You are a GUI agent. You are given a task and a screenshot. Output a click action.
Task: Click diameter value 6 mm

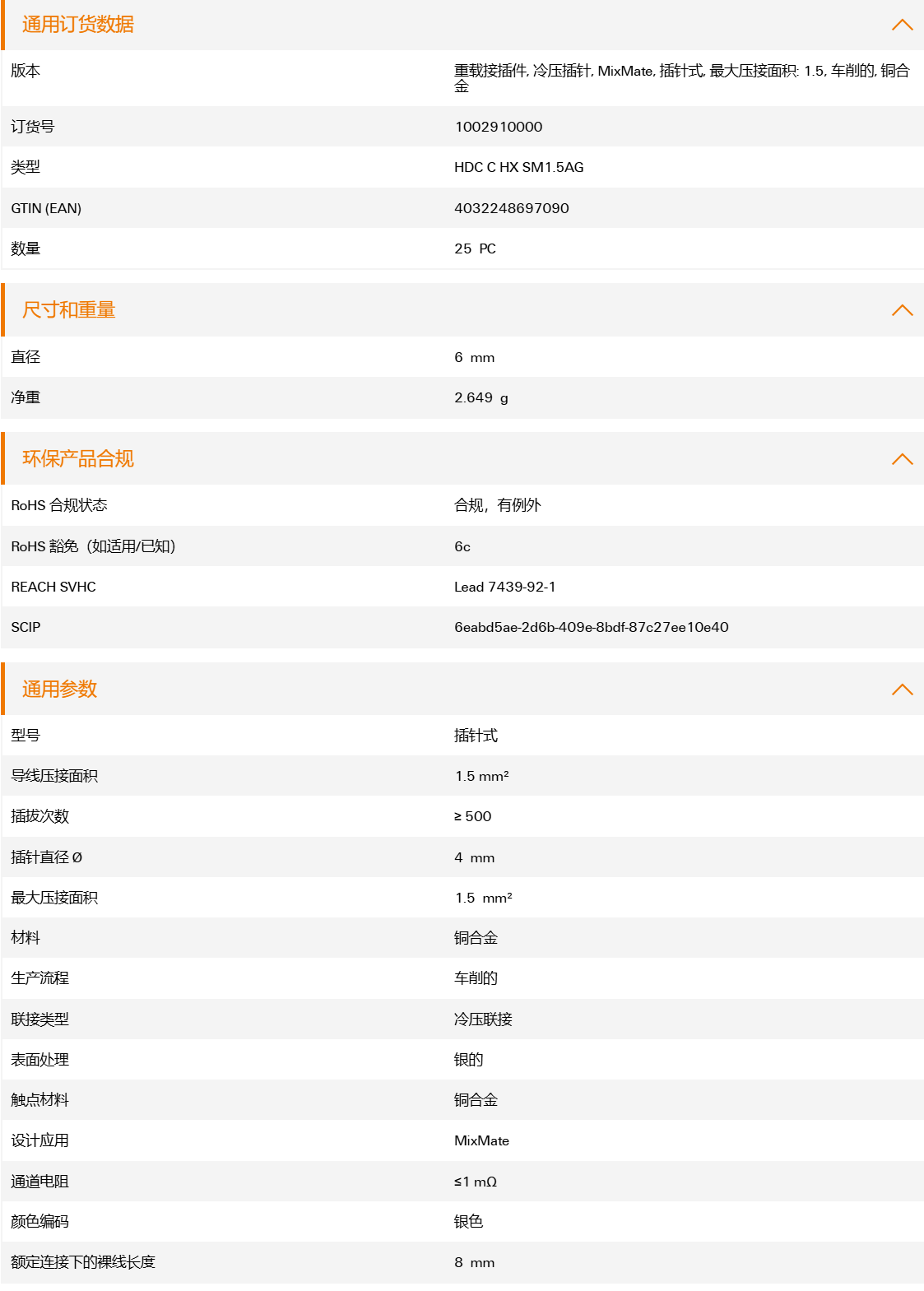(x=475, y=357)
